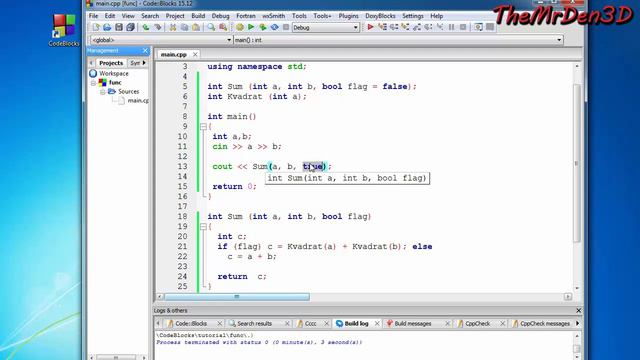Viewport: 640px width, 360px height.
Task: Open the Settings menu
Action: coord(413,16)
